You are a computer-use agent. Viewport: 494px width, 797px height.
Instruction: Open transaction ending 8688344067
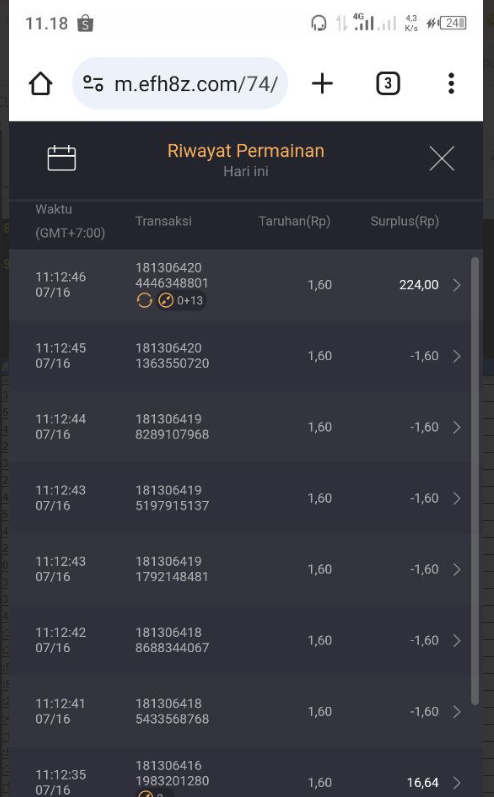pyautogui.click(x=246, y=640)
